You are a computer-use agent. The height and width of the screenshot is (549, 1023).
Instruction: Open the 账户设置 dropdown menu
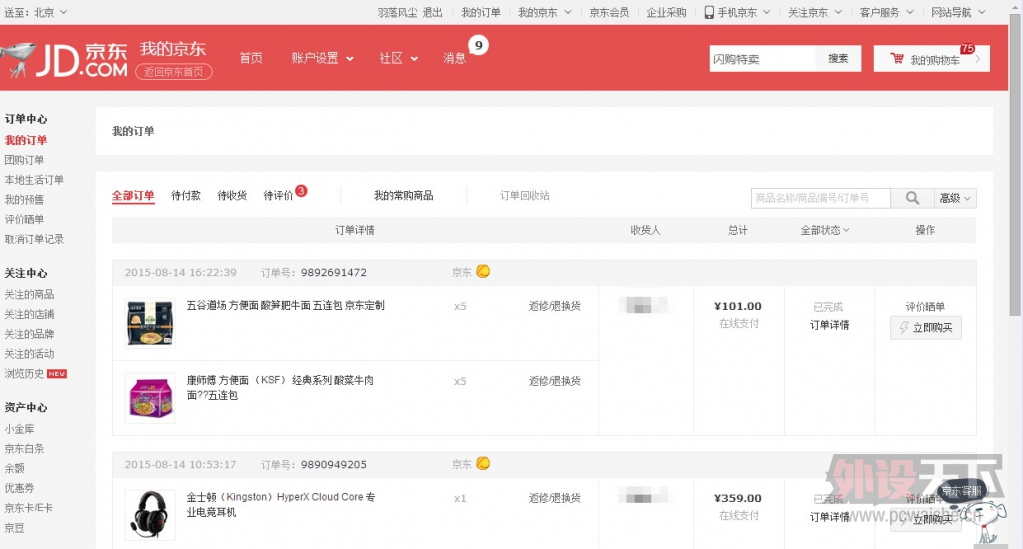pyautogui.click(x=322, y=58)
